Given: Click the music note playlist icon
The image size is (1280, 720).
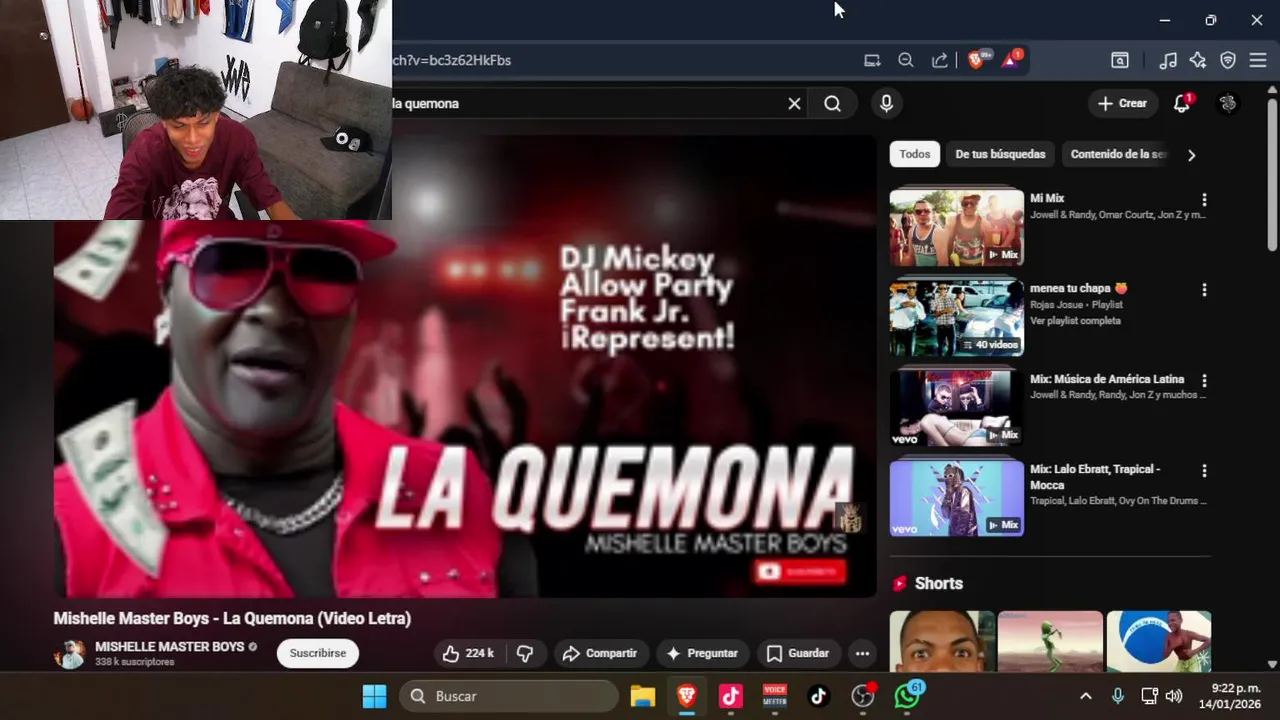Looking at the screenshot, I should (1168, 60).
